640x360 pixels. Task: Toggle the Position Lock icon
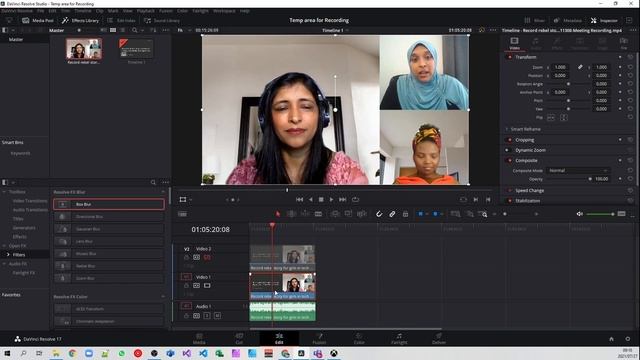point(405,214)
